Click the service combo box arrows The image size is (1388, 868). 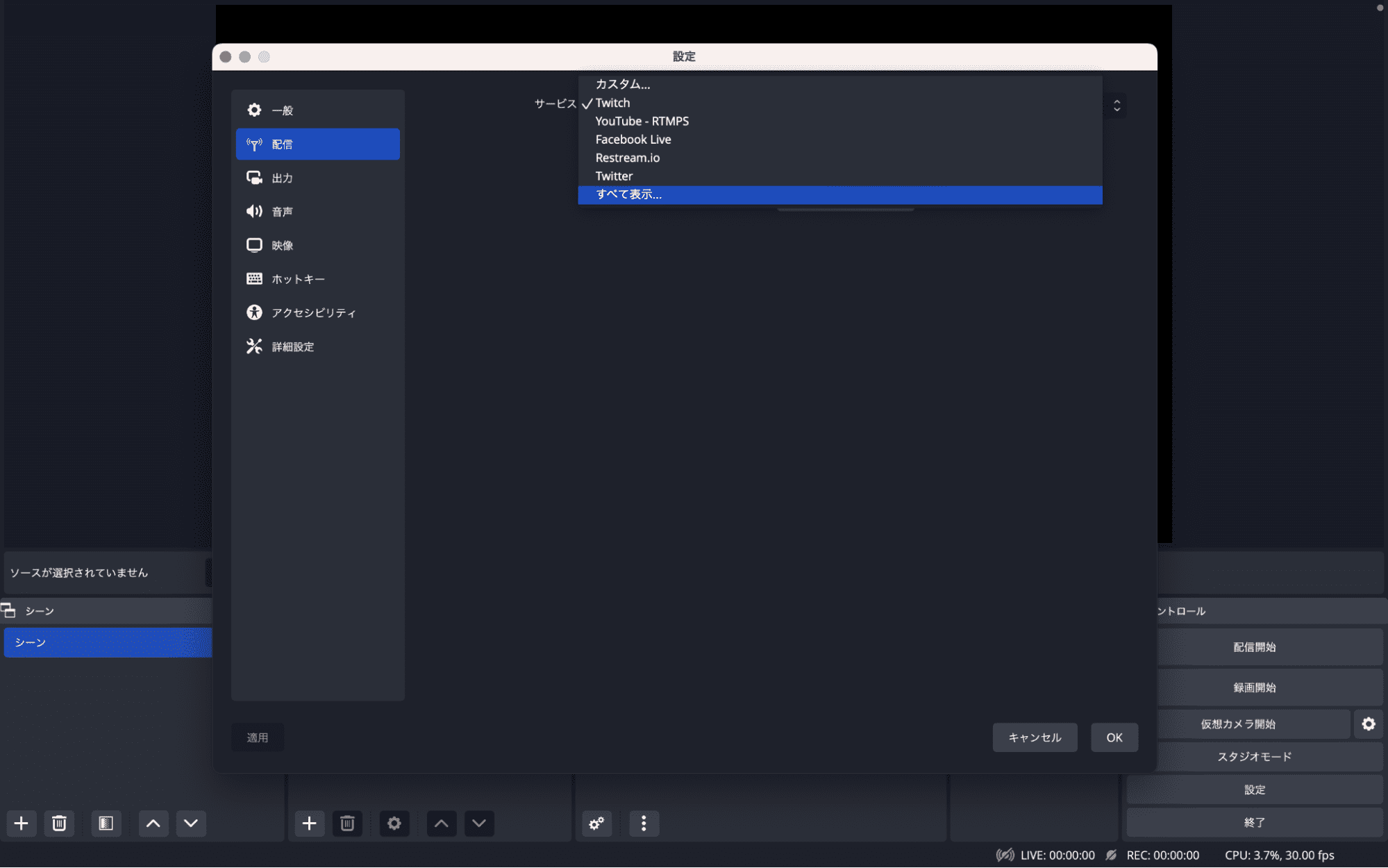tap(1117, 106)
